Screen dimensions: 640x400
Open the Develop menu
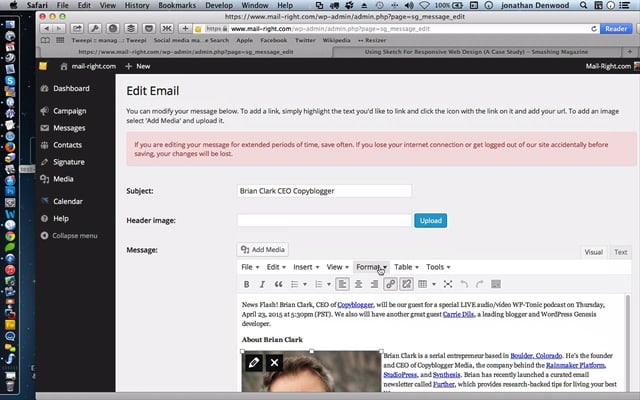click(219, 5)
